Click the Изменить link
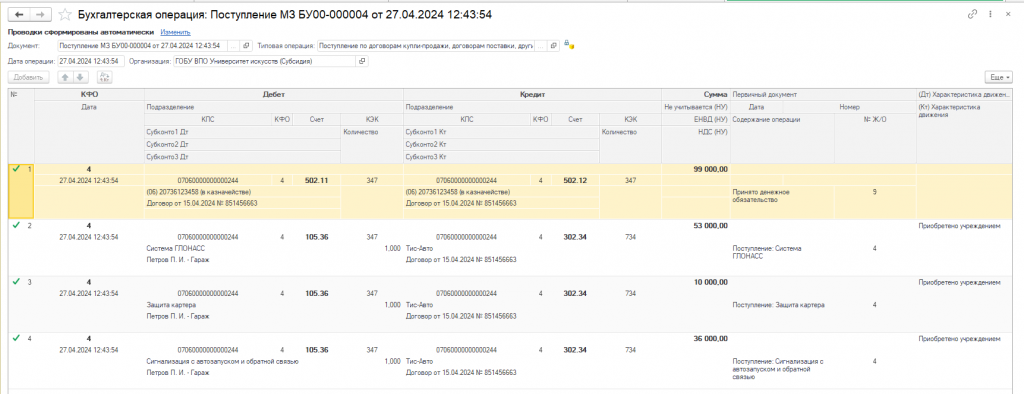1024x394 pixels. pyautogui.click(x=175, y=31)
